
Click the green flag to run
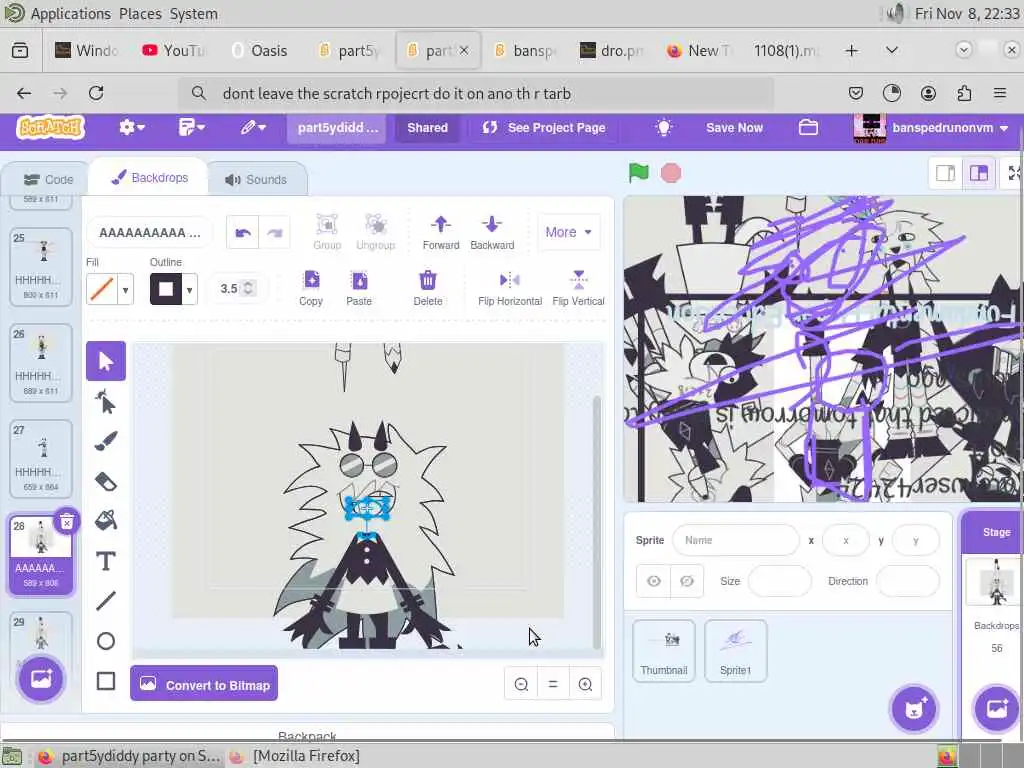point(639,173)
